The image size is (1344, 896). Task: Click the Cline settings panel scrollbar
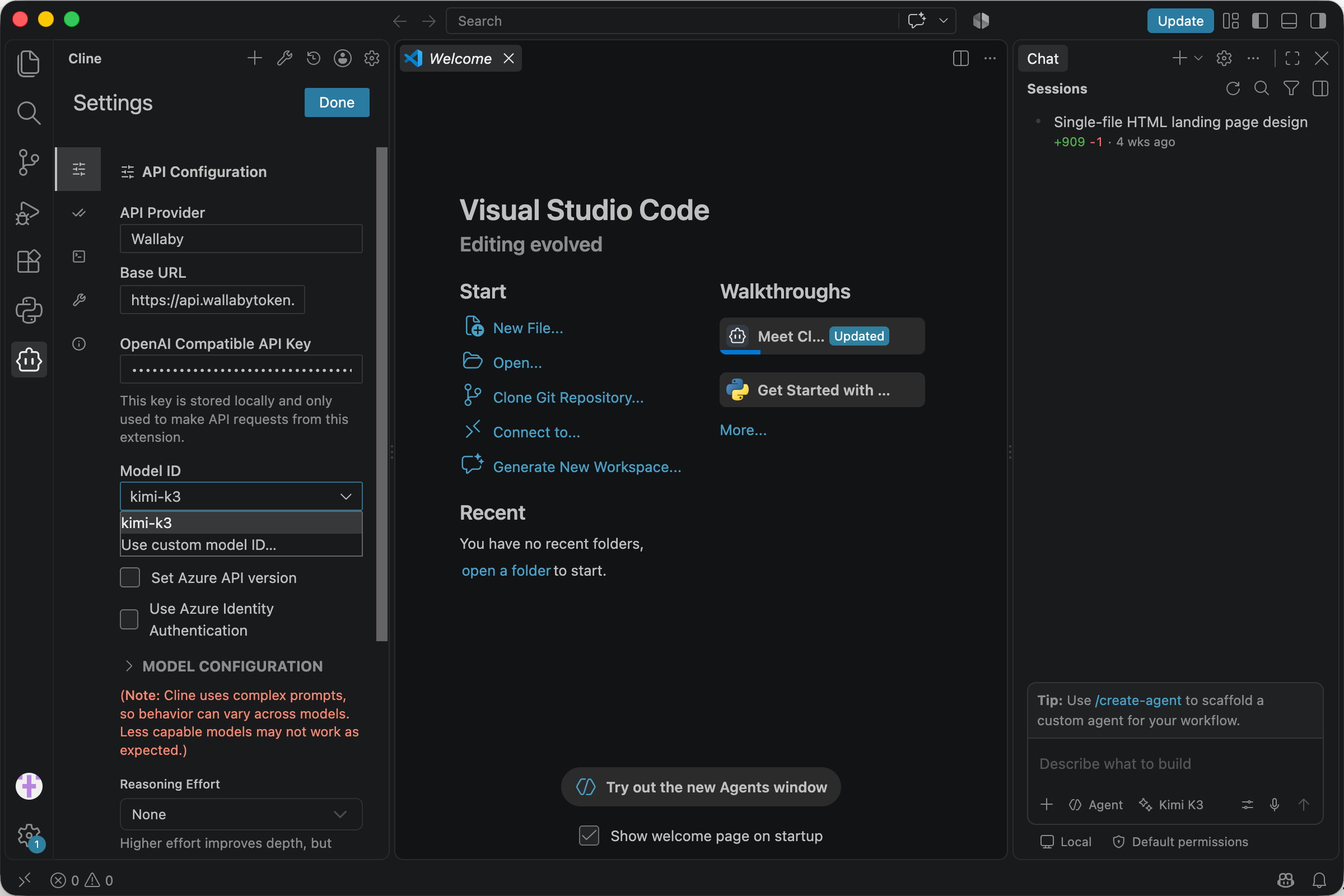tap(382, 394)
